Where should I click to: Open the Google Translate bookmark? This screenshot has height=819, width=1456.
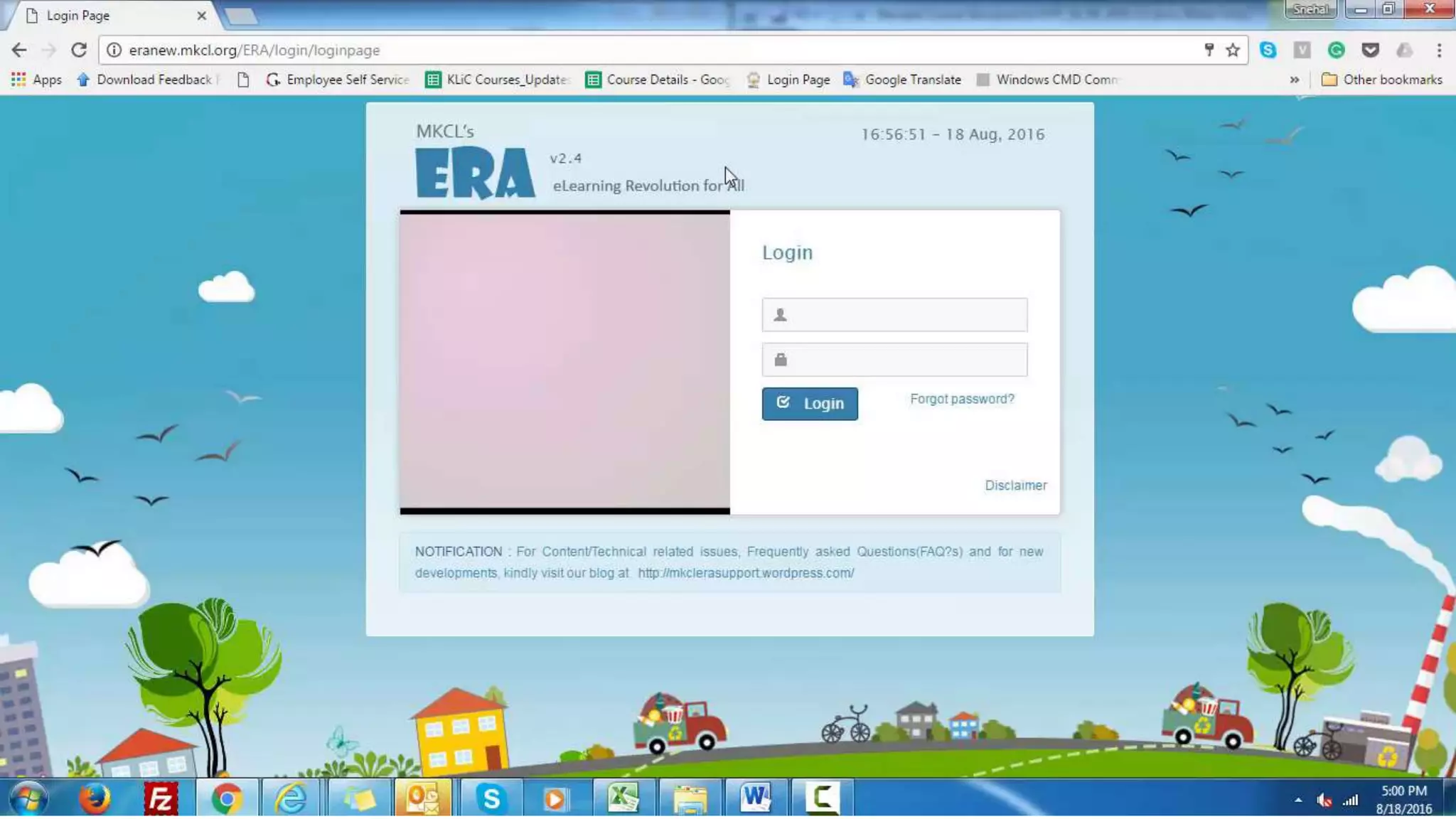[x=902, y=80]
